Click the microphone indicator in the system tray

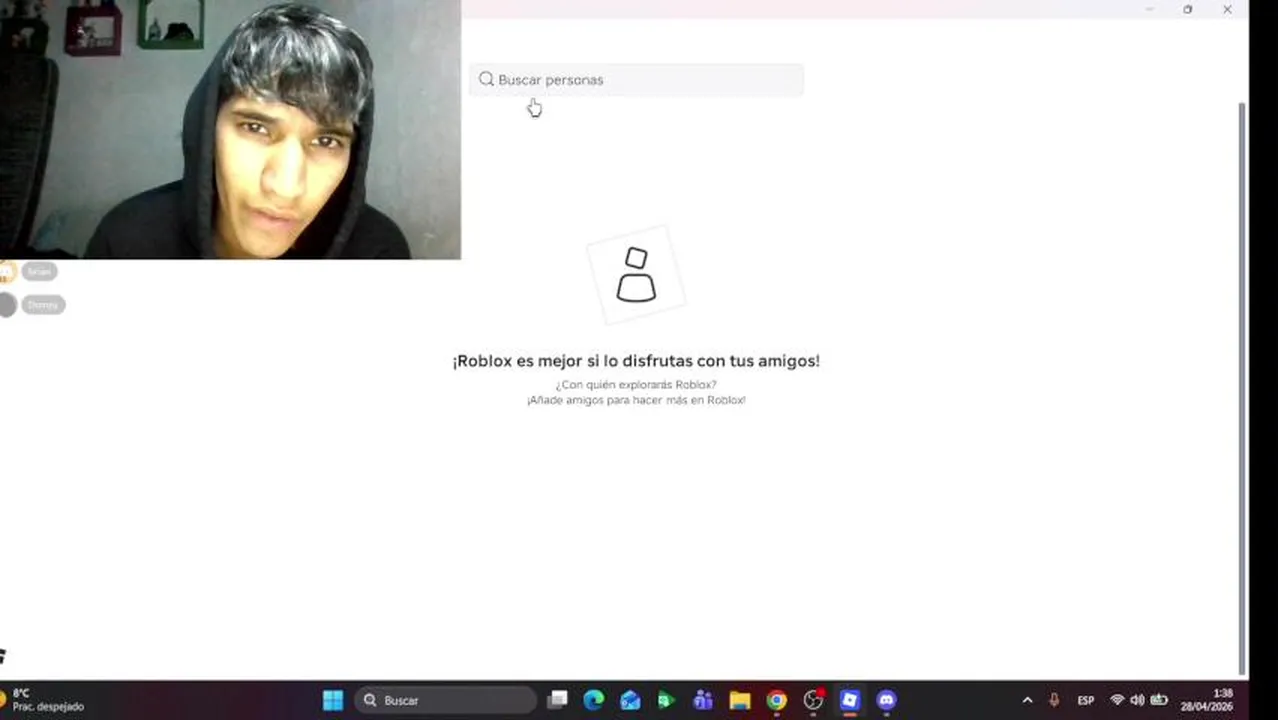1054,700
